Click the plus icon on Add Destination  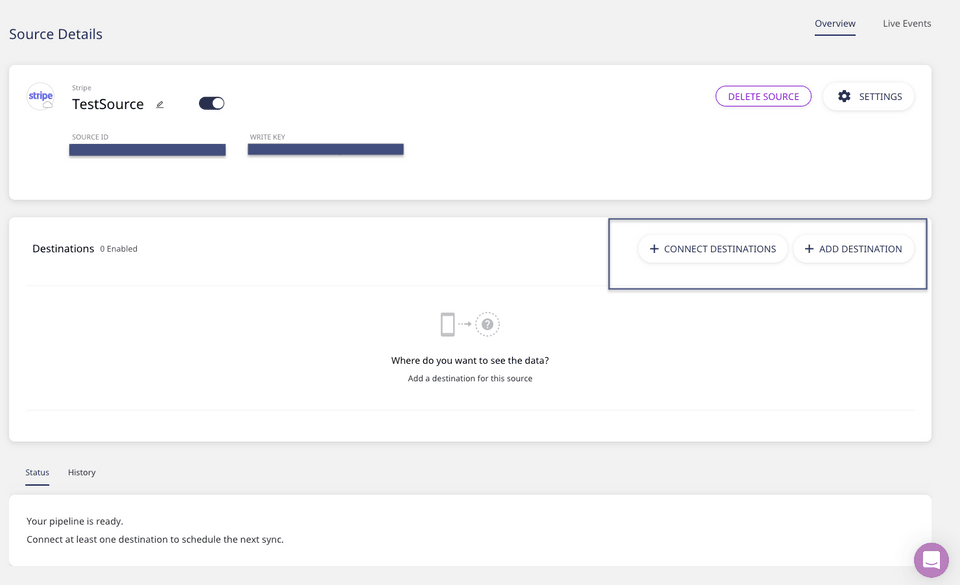[x=809, y=249]
